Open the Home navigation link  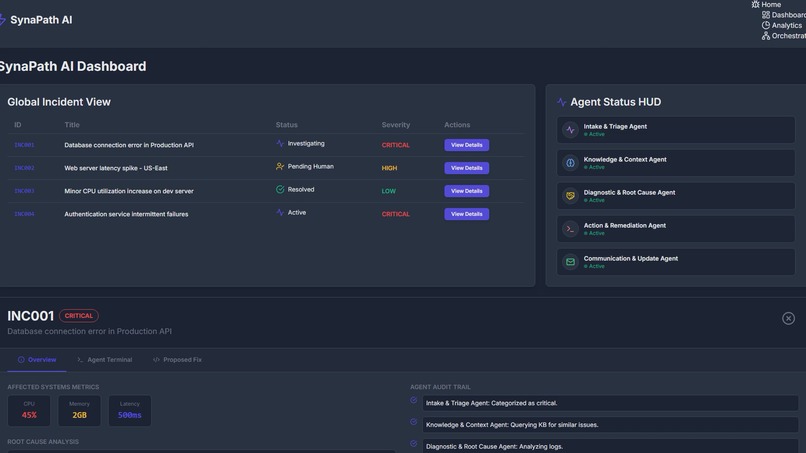click(766, 5)
